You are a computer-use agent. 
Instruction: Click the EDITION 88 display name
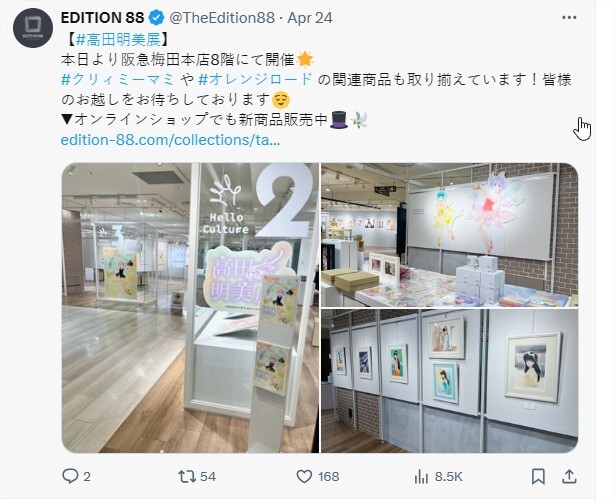(103, 18)
